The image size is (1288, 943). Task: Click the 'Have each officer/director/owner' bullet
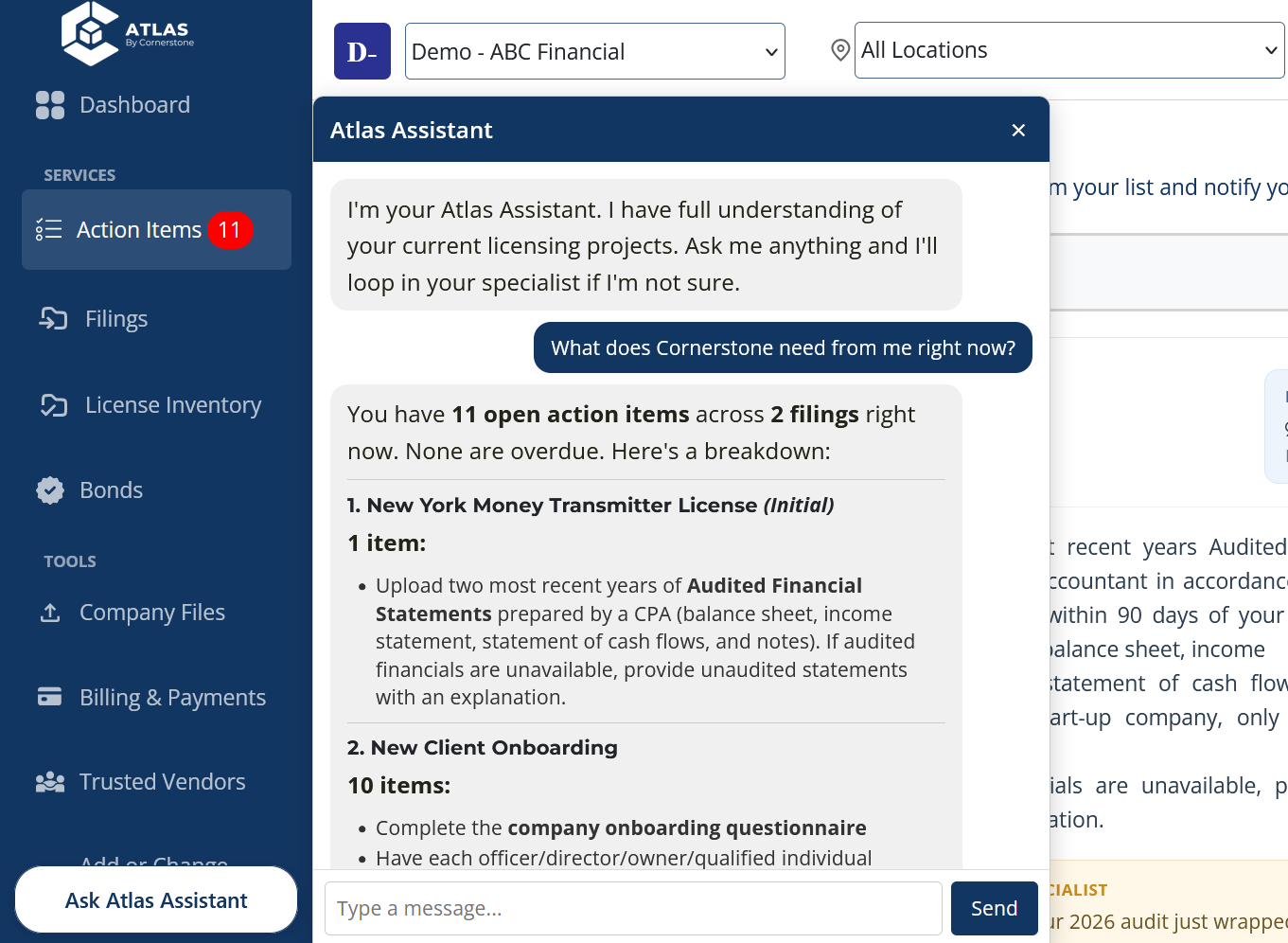coord(624,858)
